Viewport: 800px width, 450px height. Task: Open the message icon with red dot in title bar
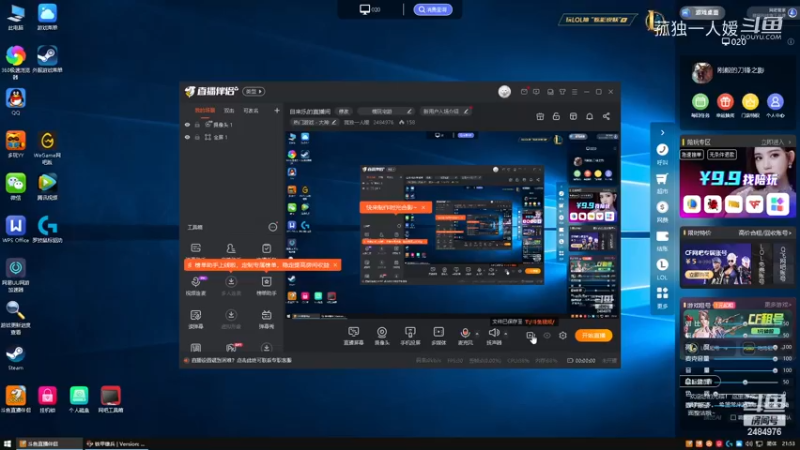pyautogui.click(x=524, y=92)
